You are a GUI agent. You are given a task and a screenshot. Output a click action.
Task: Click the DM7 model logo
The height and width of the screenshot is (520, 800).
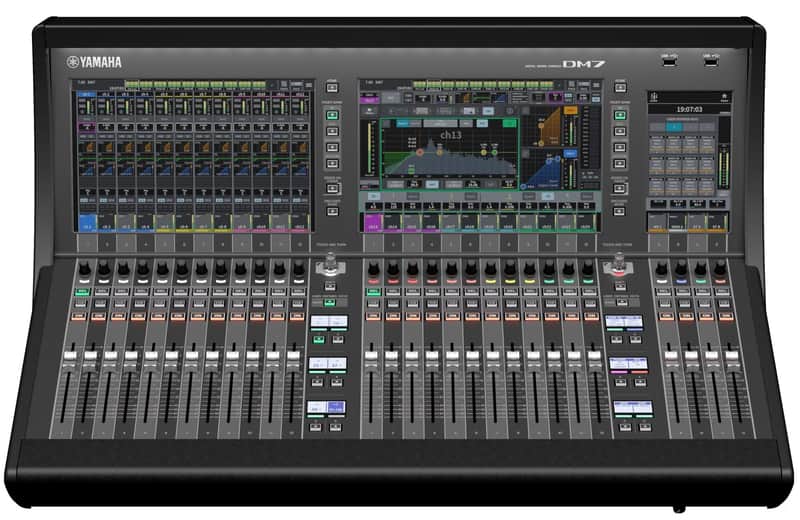click(x=583, y=64)
